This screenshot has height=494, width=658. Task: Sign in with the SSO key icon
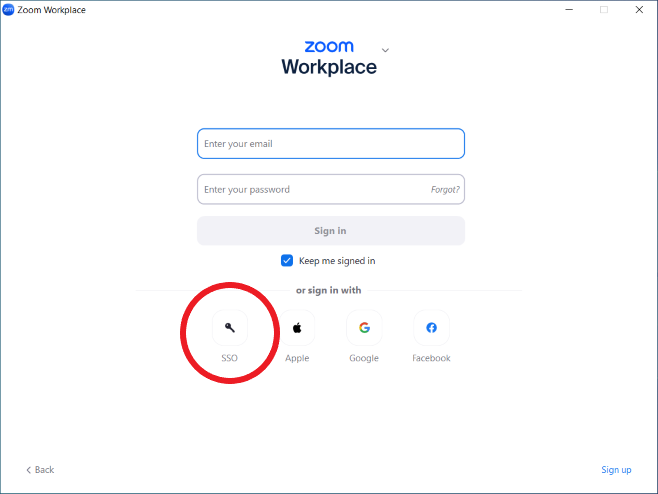tap(230, 327)
